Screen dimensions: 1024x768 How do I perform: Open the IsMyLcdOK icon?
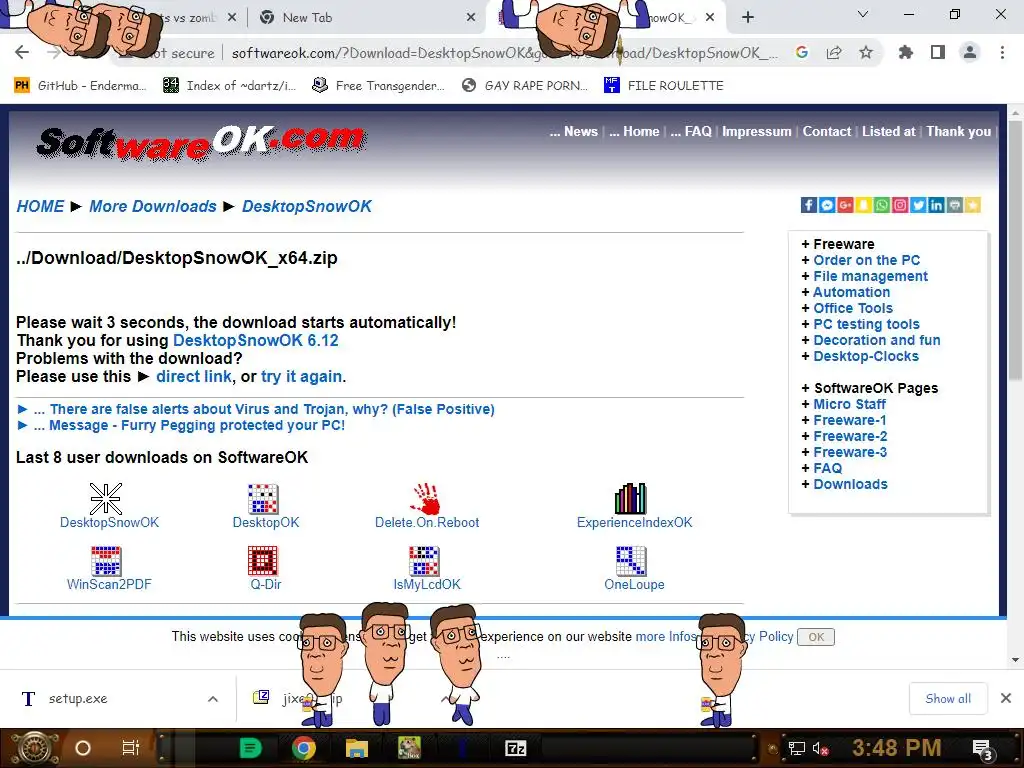[x=424, y=560]
